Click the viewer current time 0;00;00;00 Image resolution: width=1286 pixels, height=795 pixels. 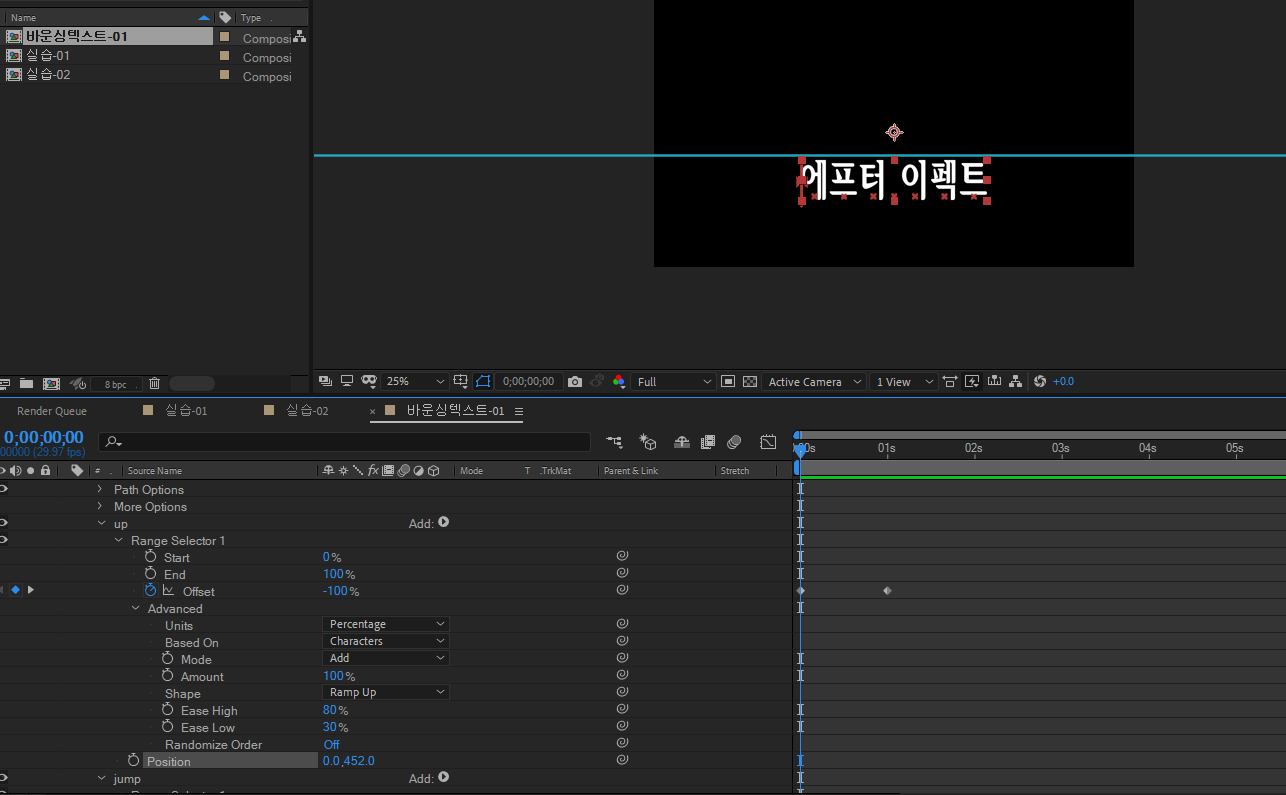pyautogui.click(x=528, y=382)
